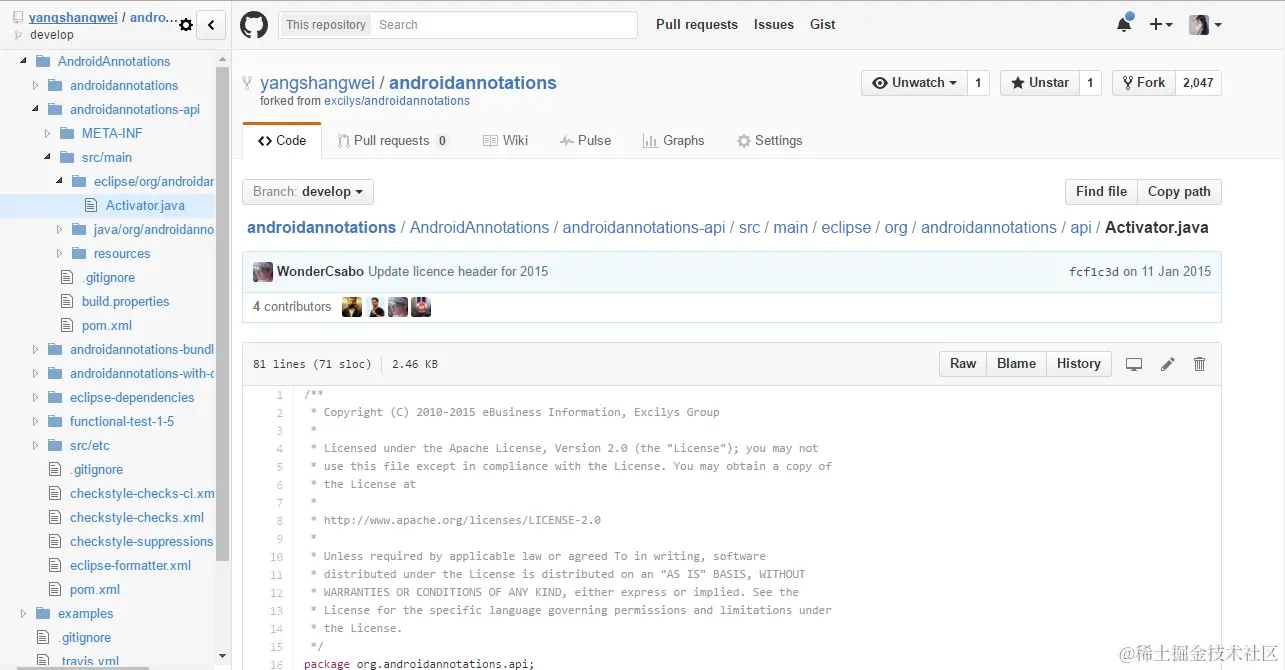Viewport: 1285px width, 670px height.
Task: Open the GitHub logo home page
Action: coord(254,25)
